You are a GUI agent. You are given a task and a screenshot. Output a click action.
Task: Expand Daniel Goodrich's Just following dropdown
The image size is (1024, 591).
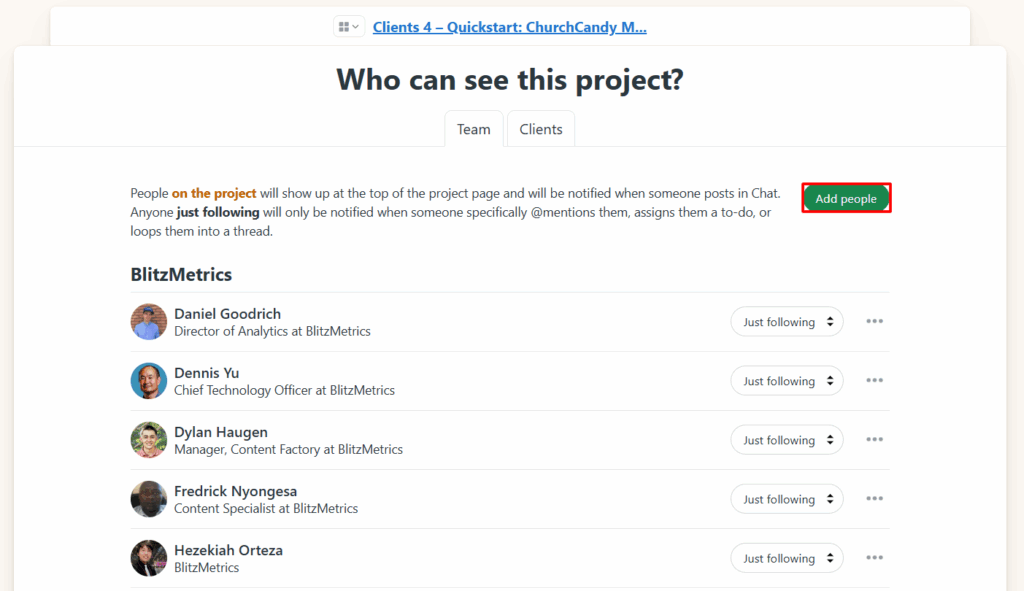(x=787, y=322)
